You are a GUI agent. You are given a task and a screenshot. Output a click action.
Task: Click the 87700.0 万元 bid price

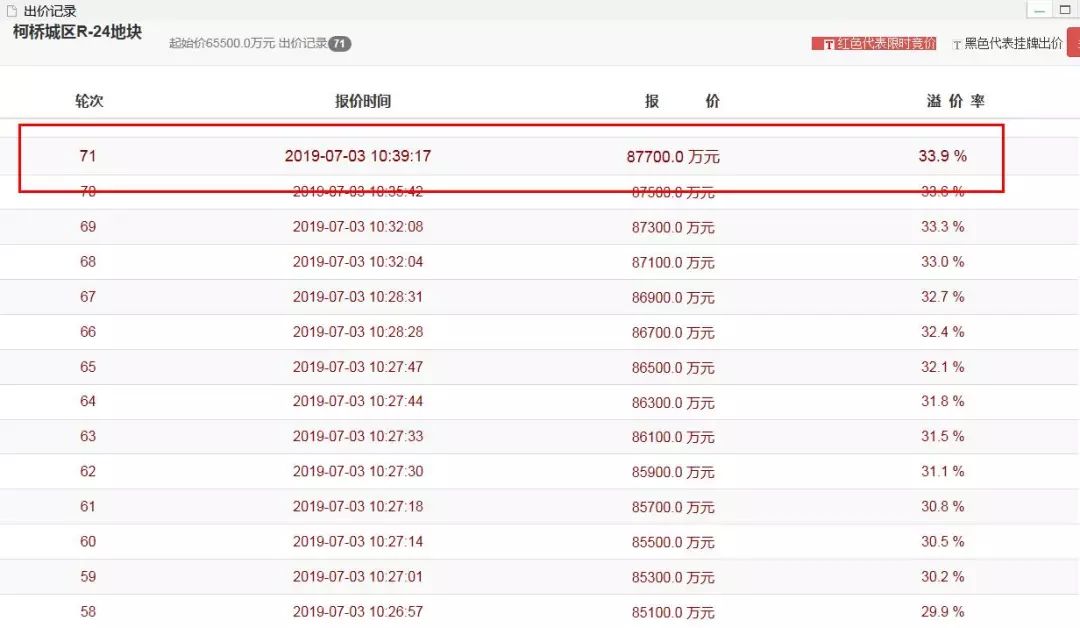pyautogui.click(x=673, y=157)
